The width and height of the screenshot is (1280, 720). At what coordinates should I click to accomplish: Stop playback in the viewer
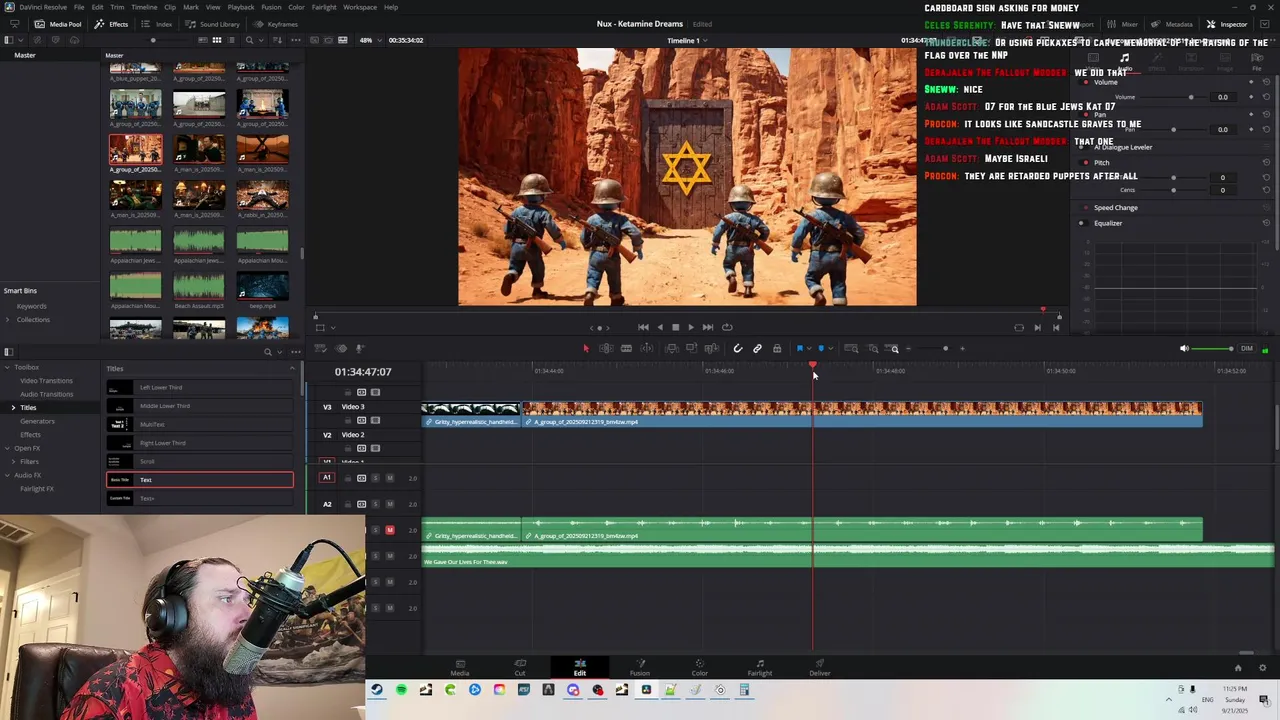pyautogui.click(x=675, y=327)
